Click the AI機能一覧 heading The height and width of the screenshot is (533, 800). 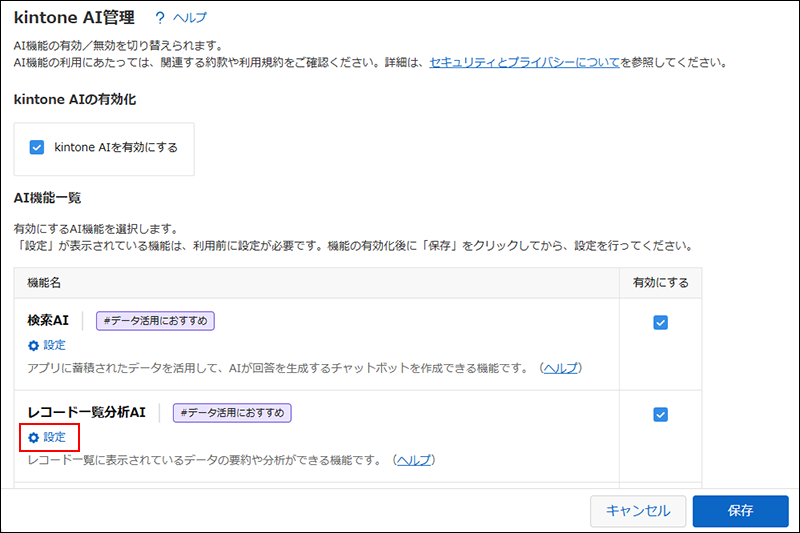click(x=47, y=198)
